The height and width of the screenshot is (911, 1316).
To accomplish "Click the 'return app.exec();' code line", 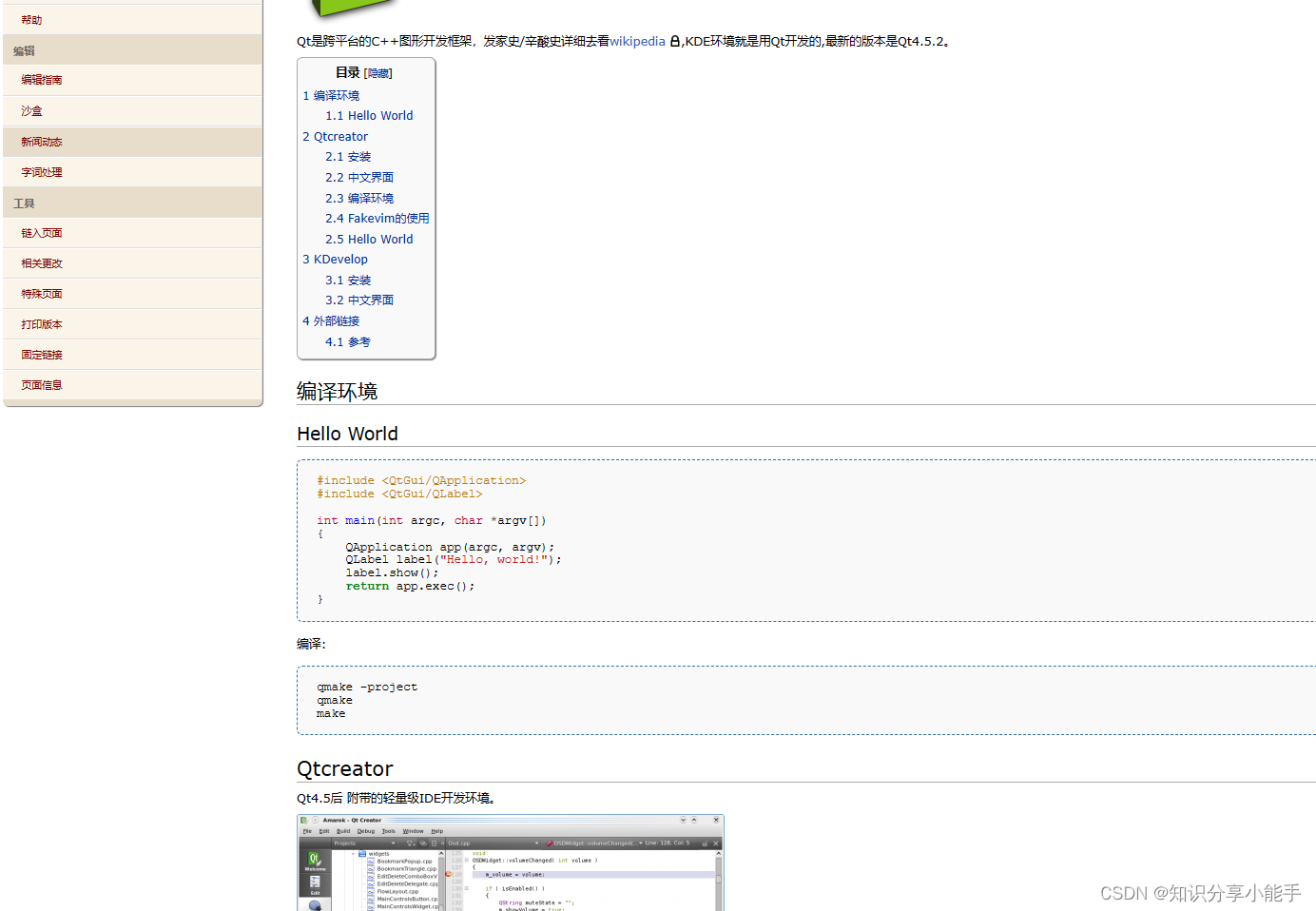I will coord(410,587).
